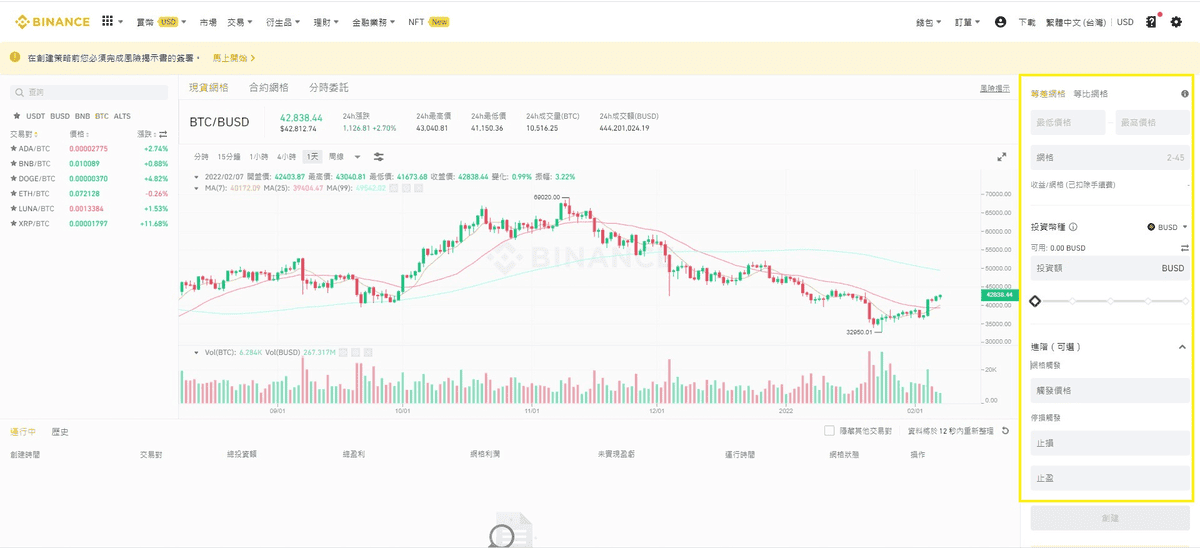Filter pairs by BUSD market
The height and width of the screenshot is (548, 1200).
click(60, 116)
